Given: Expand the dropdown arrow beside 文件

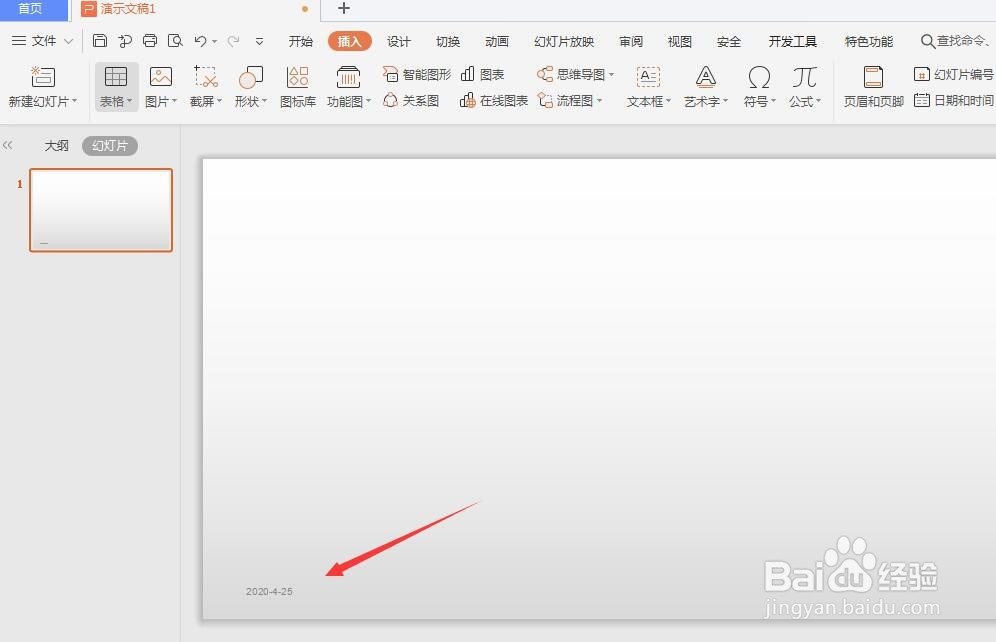Looking at the screenshot, I should 69,41.
